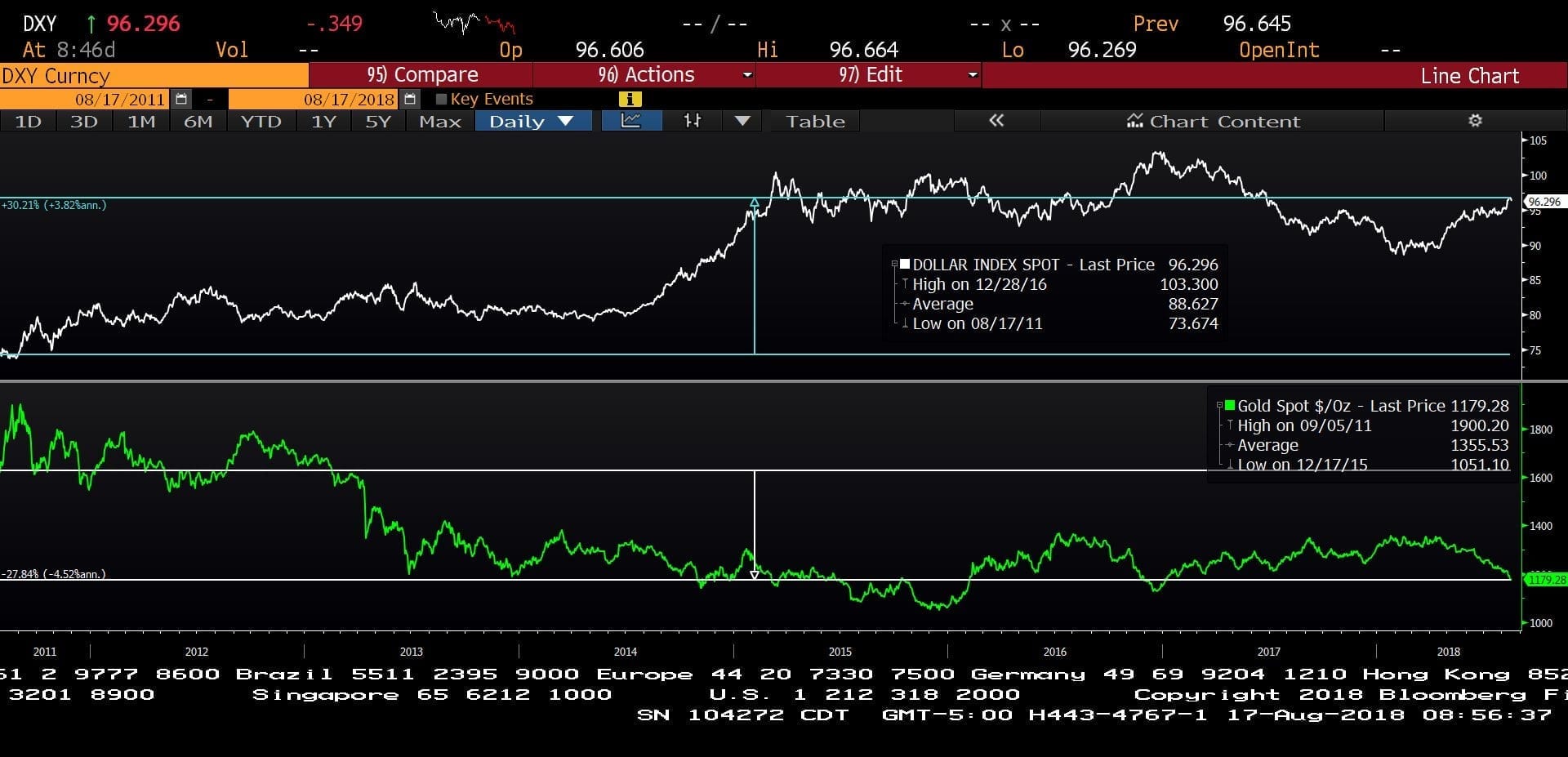
Task: Click the green Gold Spot legend swatch
Action: 1230,405
